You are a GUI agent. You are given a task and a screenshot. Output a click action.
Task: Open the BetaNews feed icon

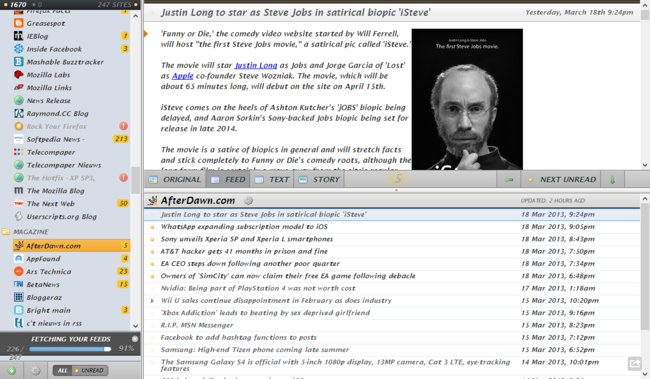(x=19, y=284)
